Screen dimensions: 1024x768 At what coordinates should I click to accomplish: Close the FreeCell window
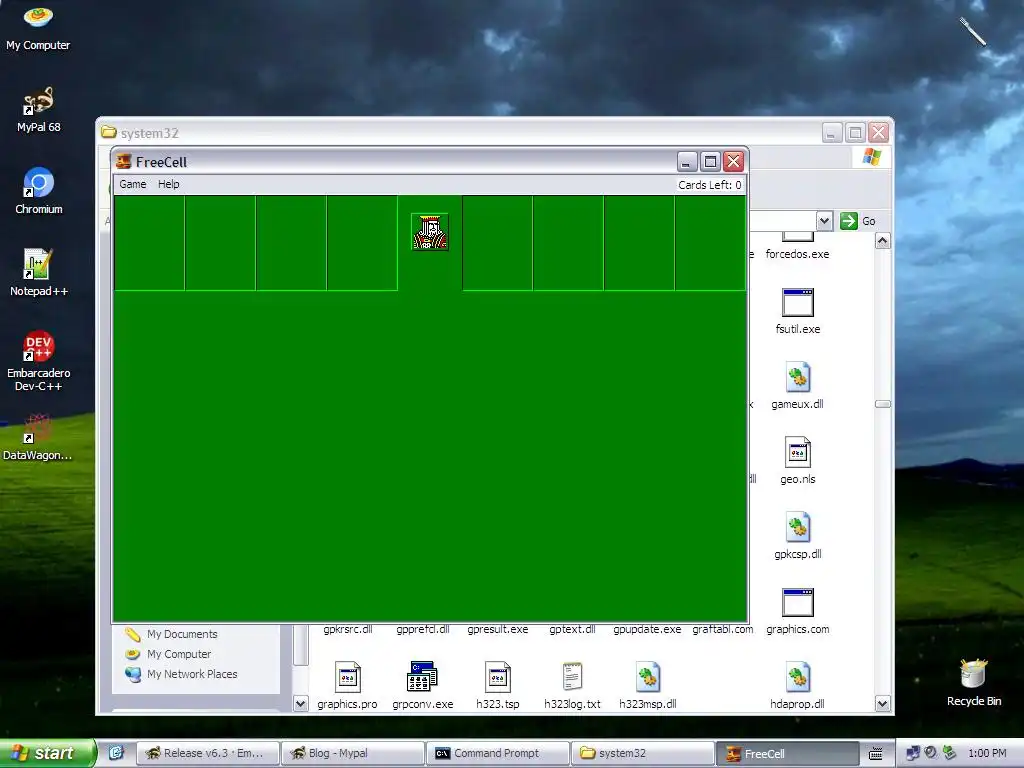pos(733,161)
